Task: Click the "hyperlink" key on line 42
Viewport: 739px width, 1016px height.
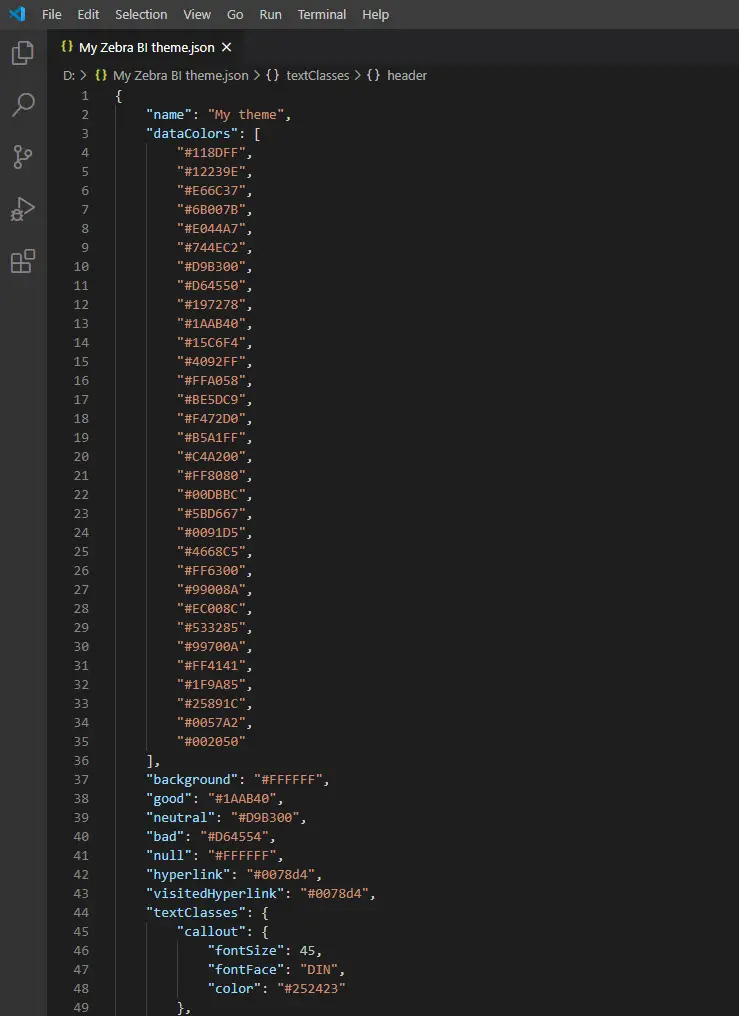Action: tap(188, 875)
